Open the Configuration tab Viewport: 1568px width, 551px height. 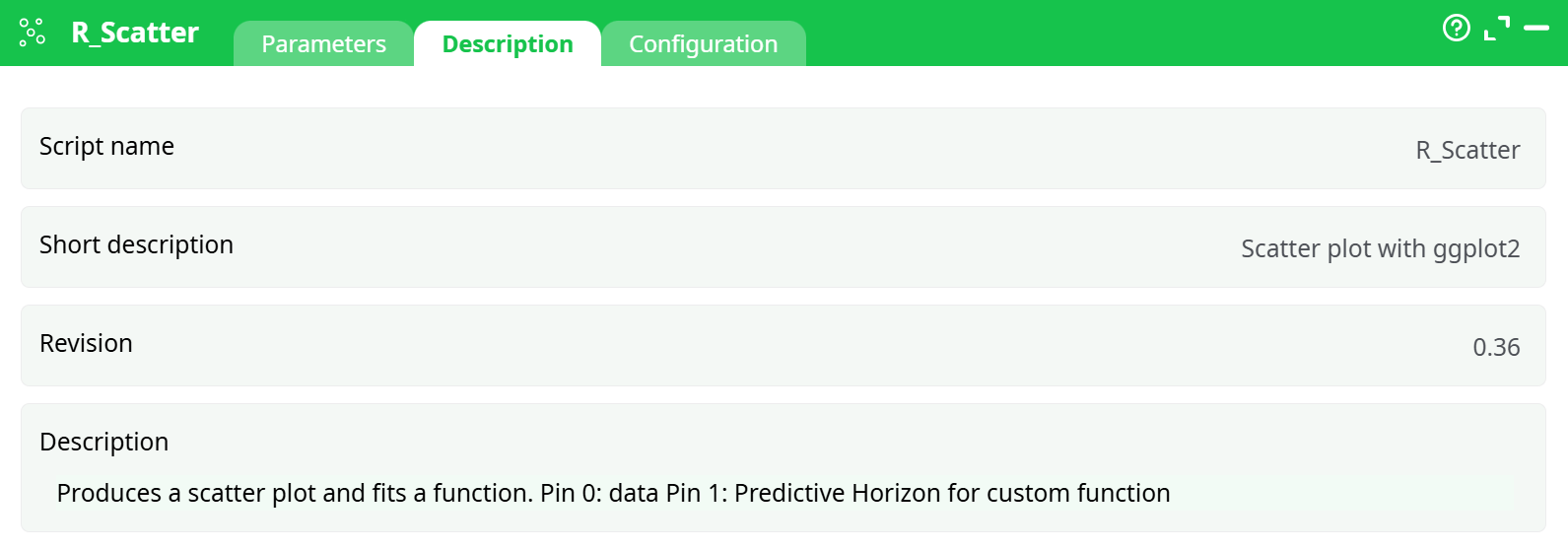pos(703,44)
